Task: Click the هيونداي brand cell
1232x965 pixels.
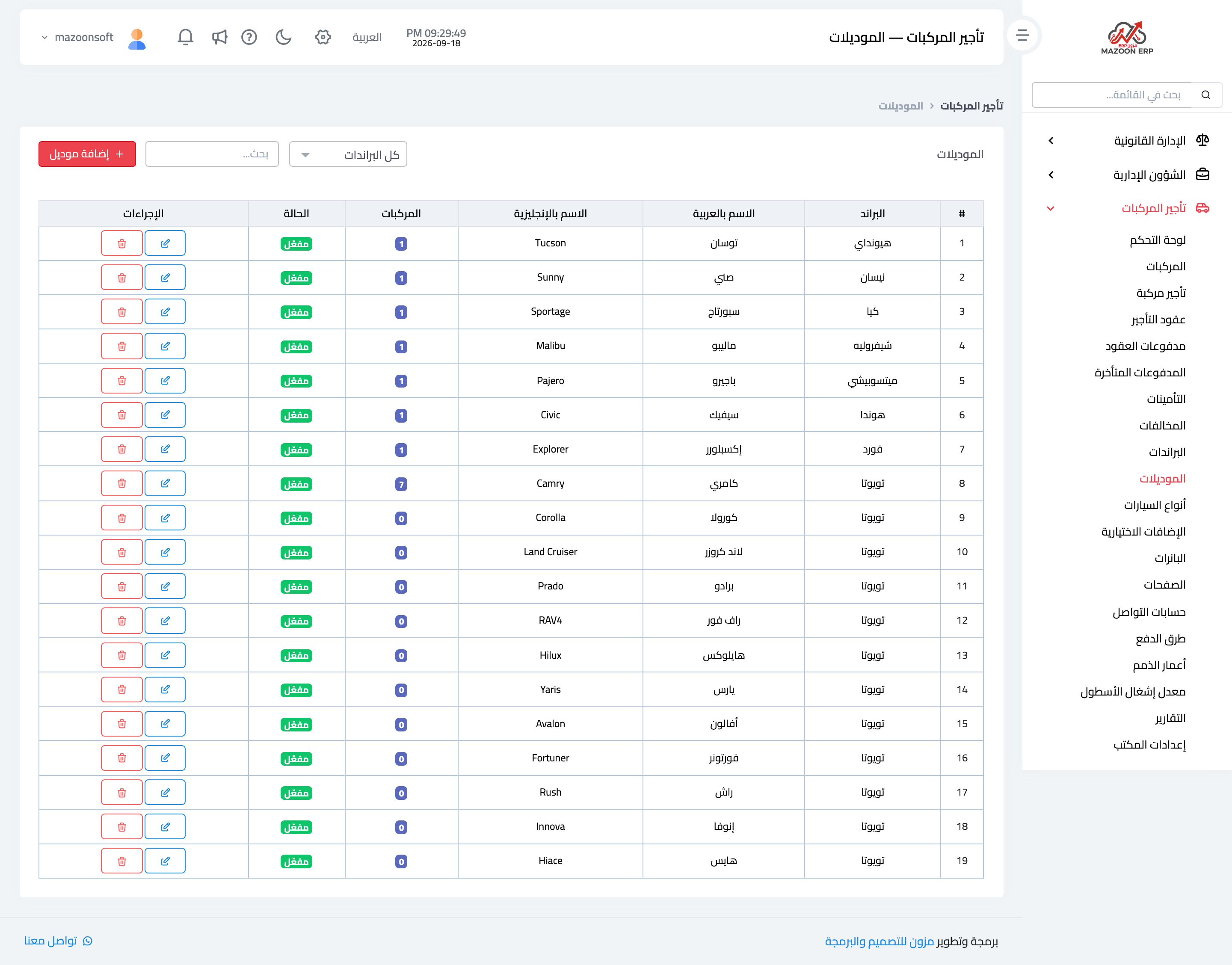Action: pyautogui.click(x=872, y=243)
